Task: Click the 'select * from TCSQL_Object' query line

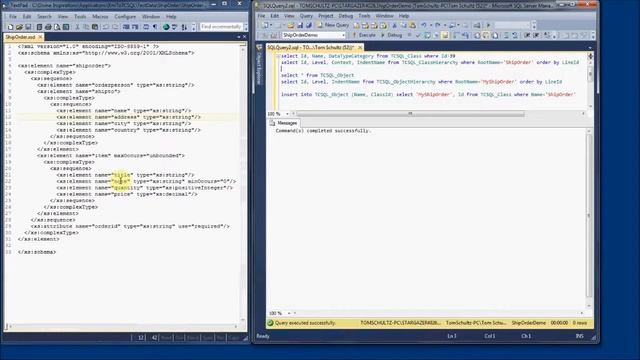Action: [x=318, y=75]
